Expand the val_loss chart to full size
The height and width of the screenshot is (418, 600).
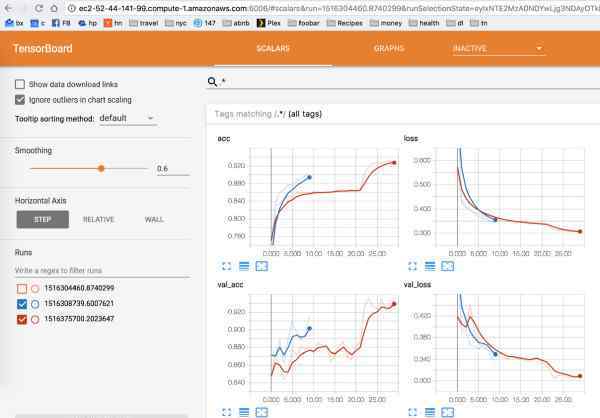point(412,412)
